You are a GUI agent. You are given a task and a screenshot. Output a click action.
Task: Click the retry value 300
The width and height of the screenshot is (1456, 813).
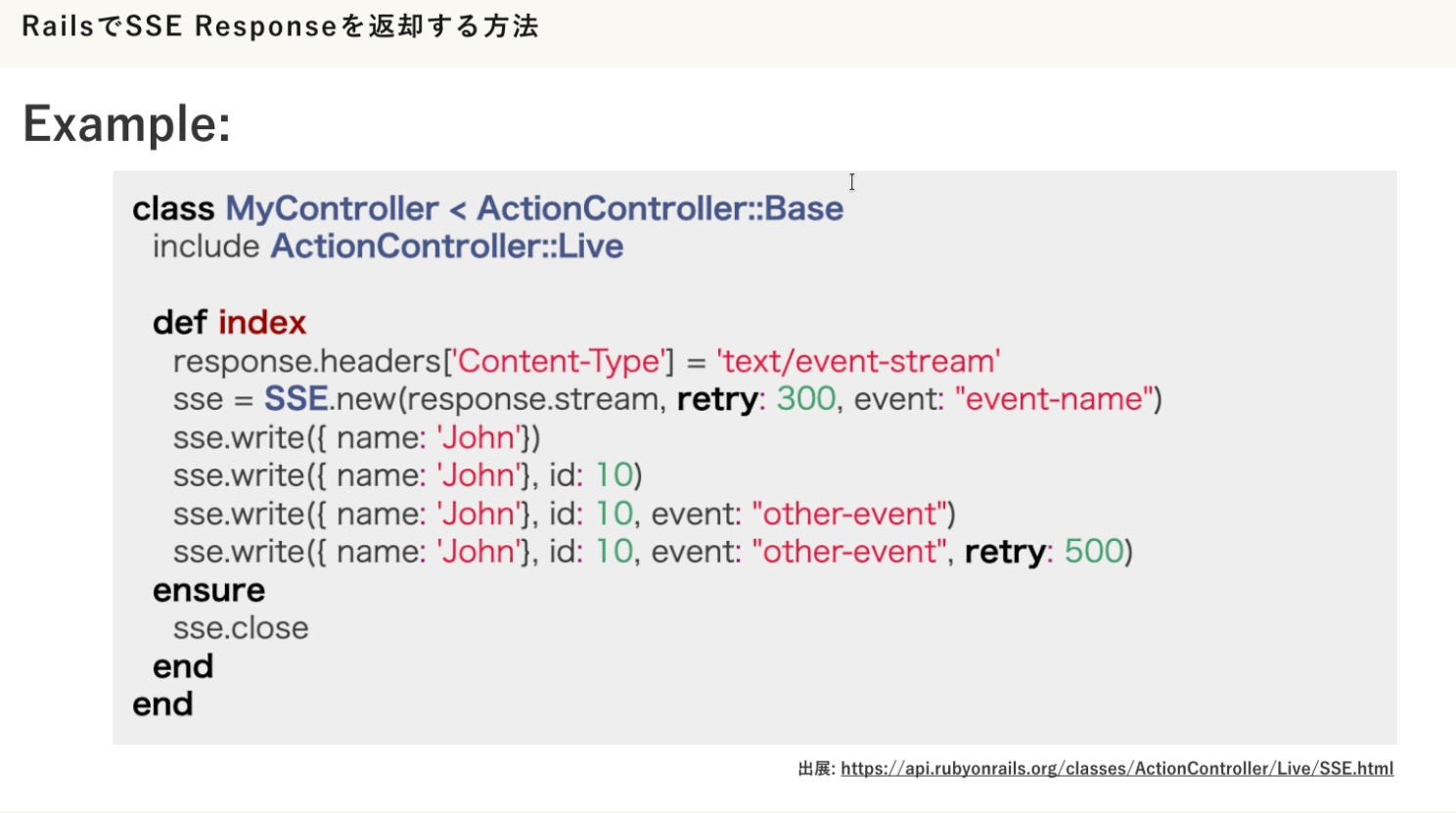[805, 399]
